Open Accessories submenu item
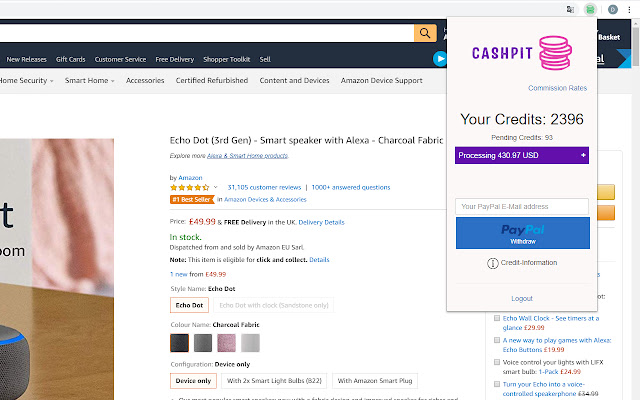The width and height of the screenshot is (640, 400). tap(145, 80)
